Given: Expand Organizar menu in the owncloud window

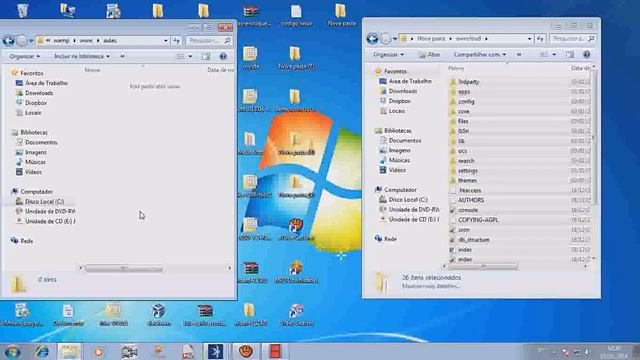Looking at the screenshot, I should (388, 54).
